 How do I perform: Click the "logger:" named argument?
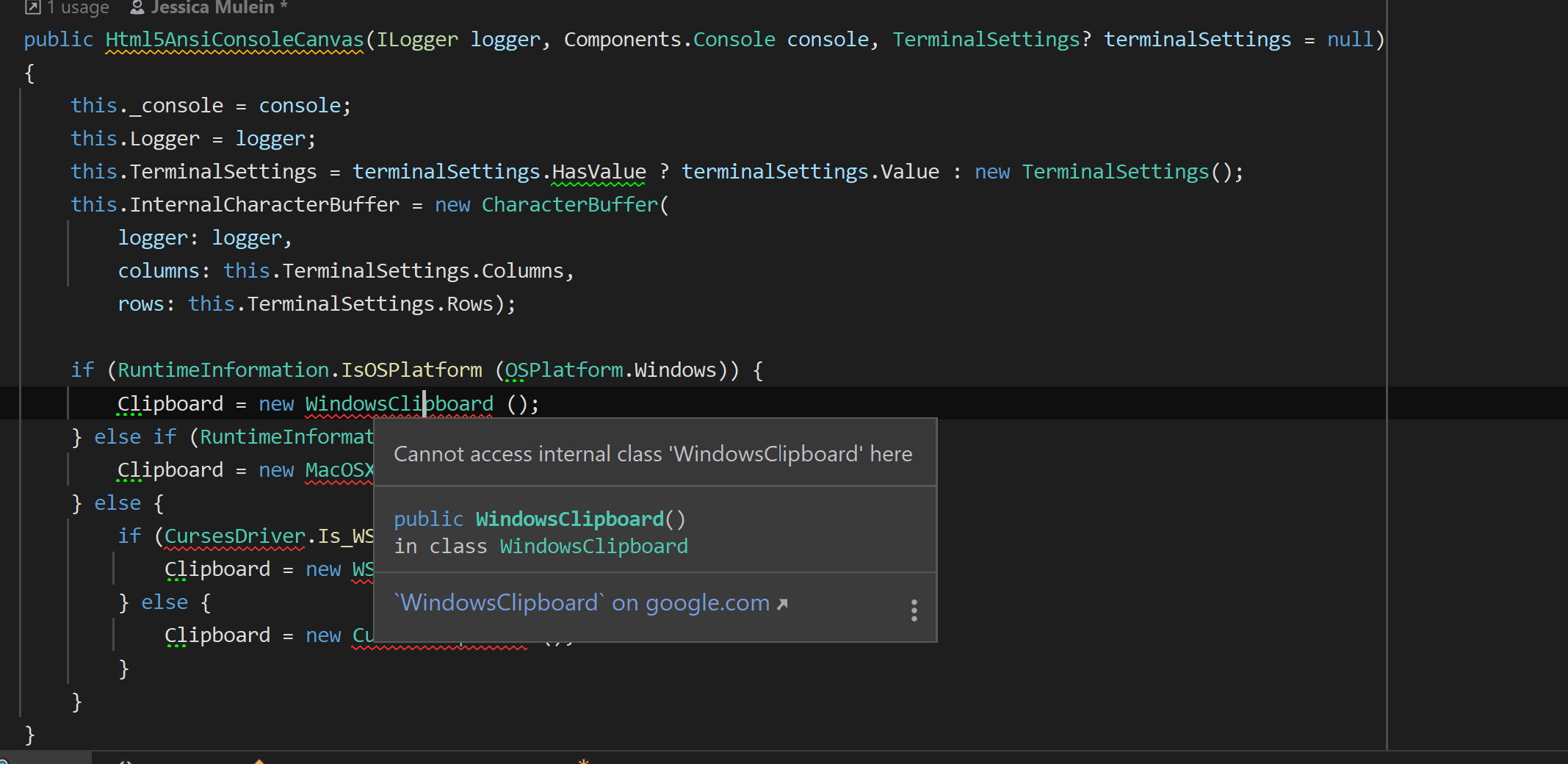pos(158,238)
